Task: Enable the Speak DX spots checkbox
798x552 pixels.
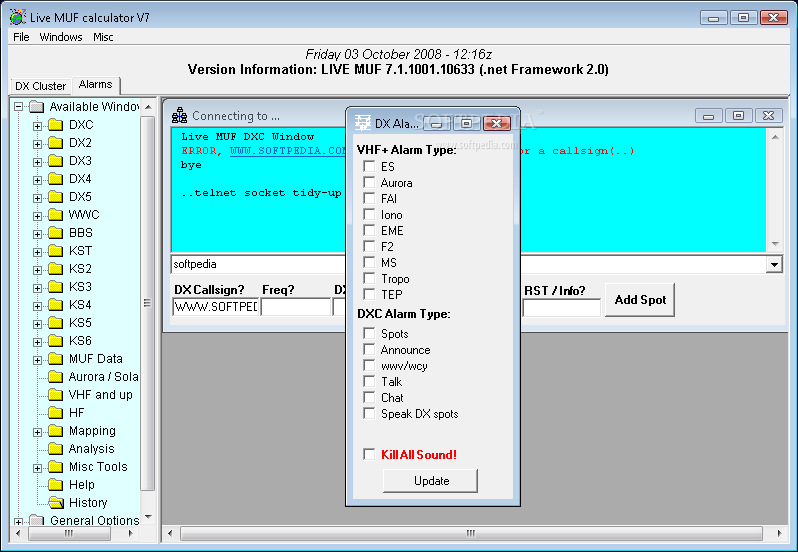Action: pyautogui.click(x=369, y=413)
